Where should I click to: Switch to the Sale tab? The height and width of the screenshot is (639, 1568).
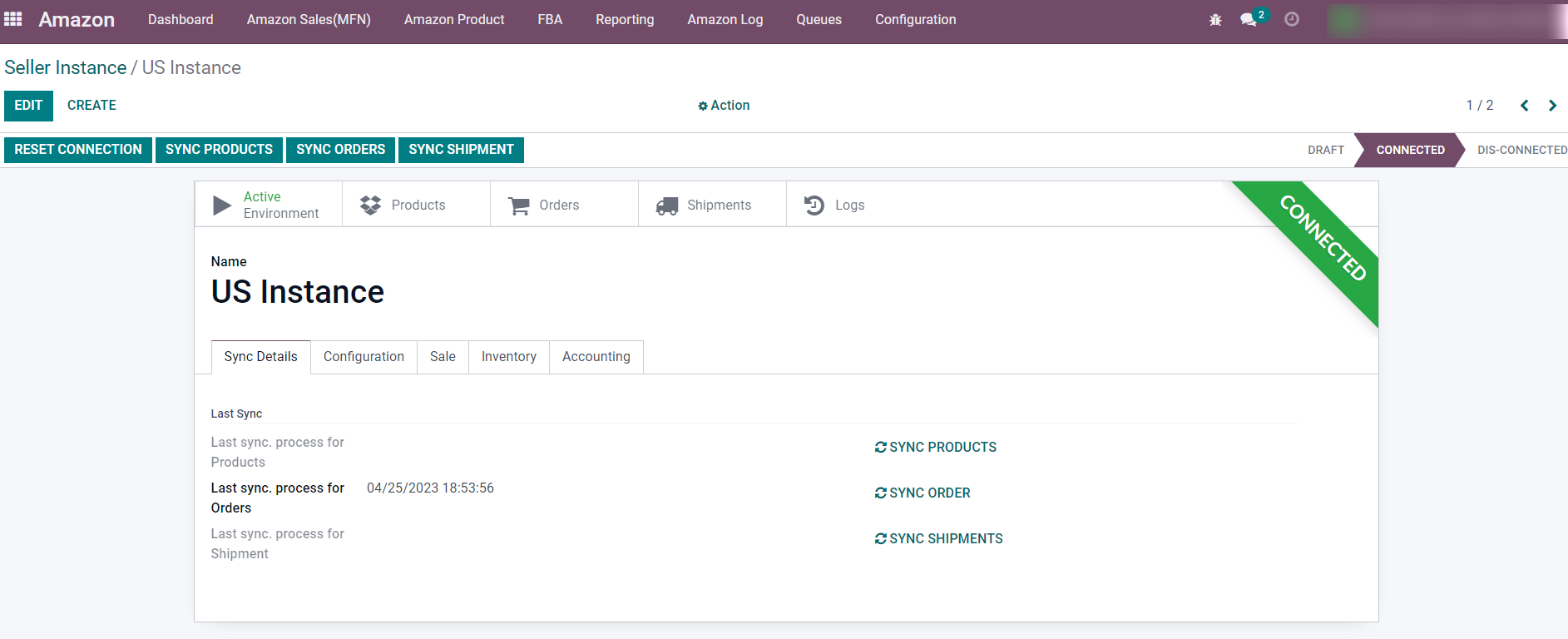[443, 357]
